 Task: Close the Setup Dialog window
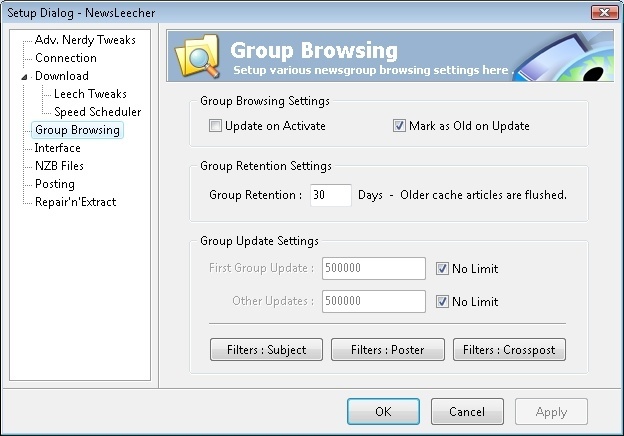604,12
